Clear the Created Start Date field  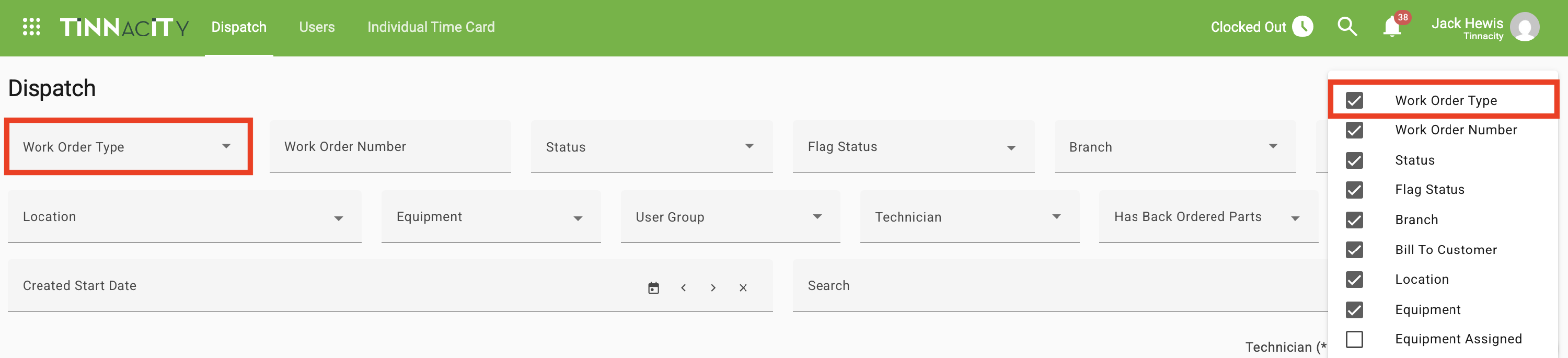coord(743,287)
